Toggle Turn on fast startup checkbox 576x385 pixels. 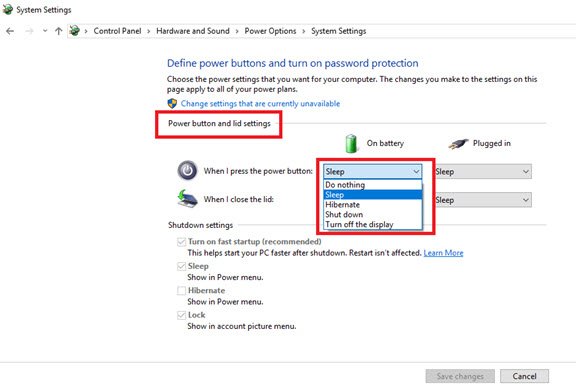(181, 242)
